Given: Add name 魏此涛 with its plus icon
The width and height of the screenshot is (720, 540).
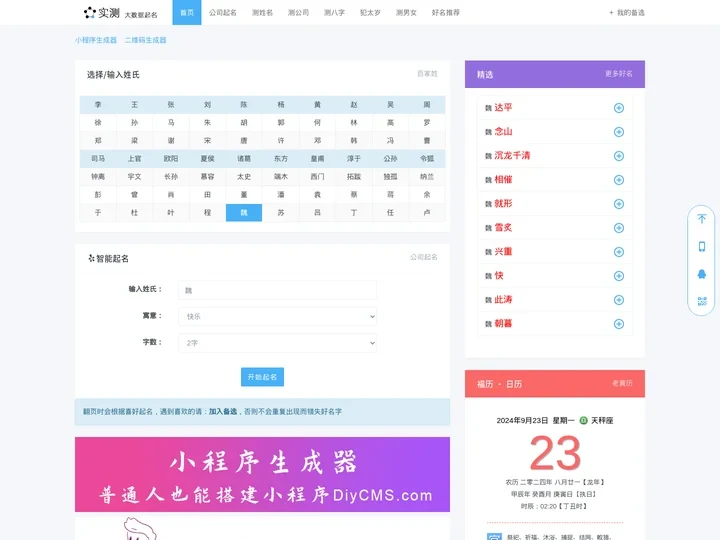Looking at the screenshot, I should [x=619, y=300].
